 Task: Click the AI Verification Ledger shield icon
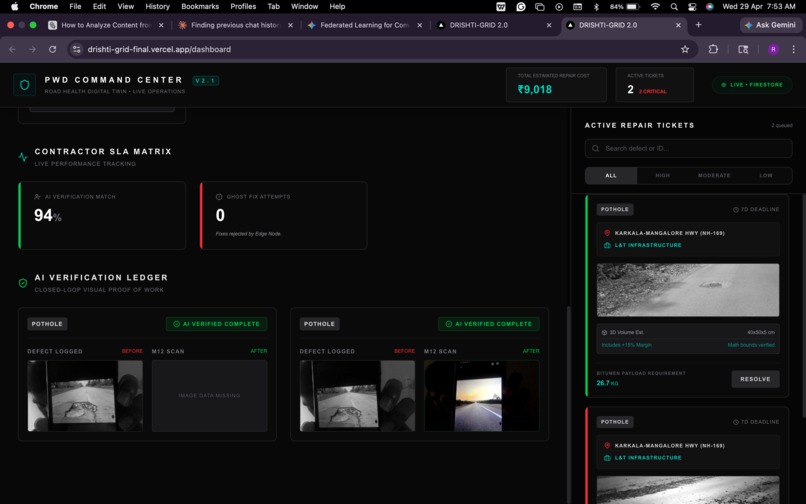coord(23,283)
